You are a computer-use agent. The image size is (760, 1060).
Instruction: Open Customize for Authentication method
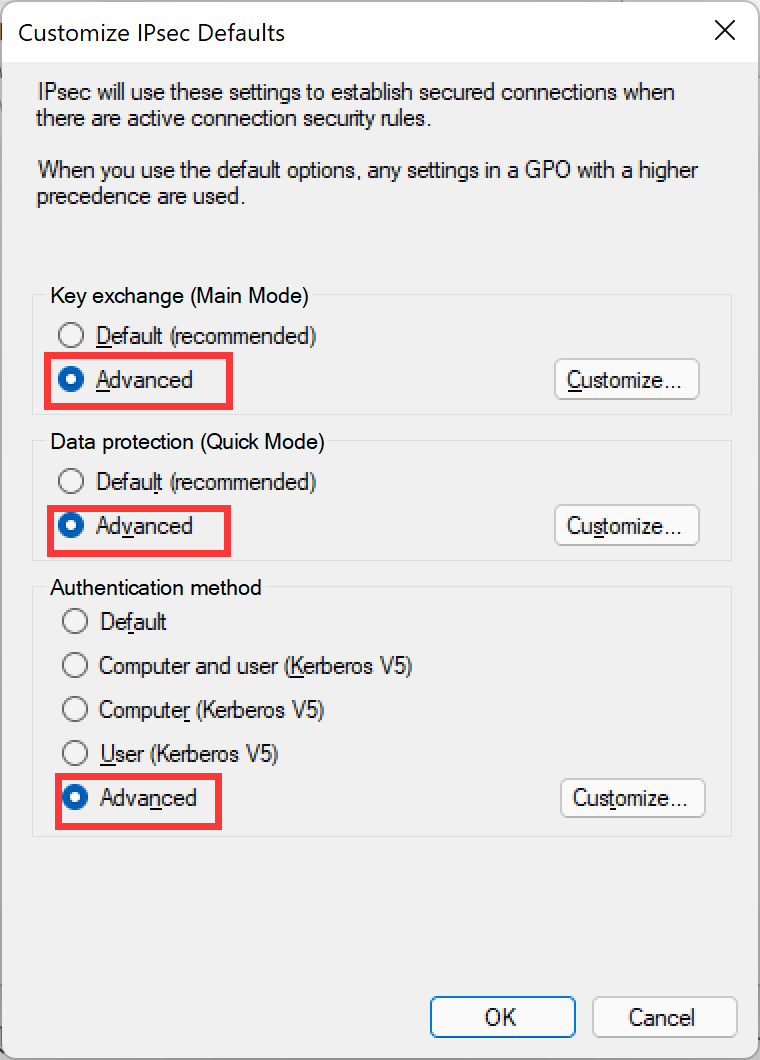pyautogui.click(x=632, y=798)
